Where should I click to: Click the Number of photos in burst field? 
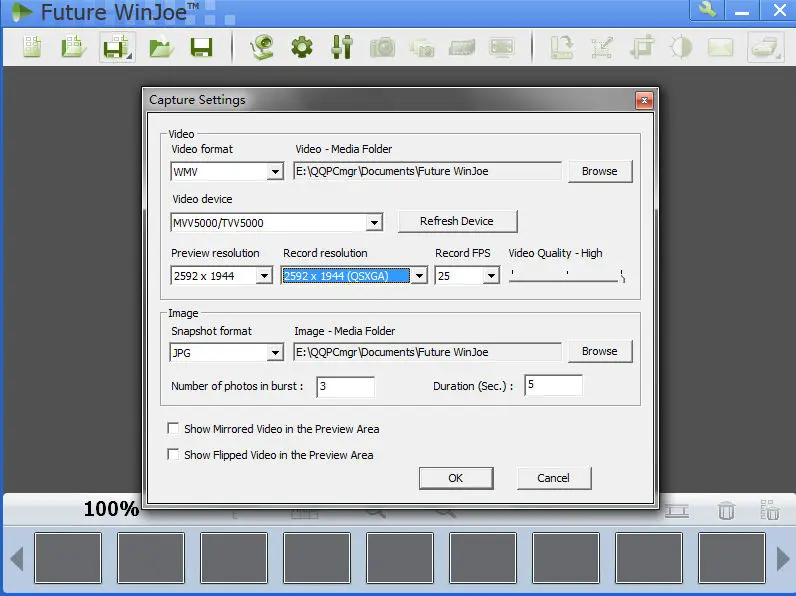click(345, 387)
